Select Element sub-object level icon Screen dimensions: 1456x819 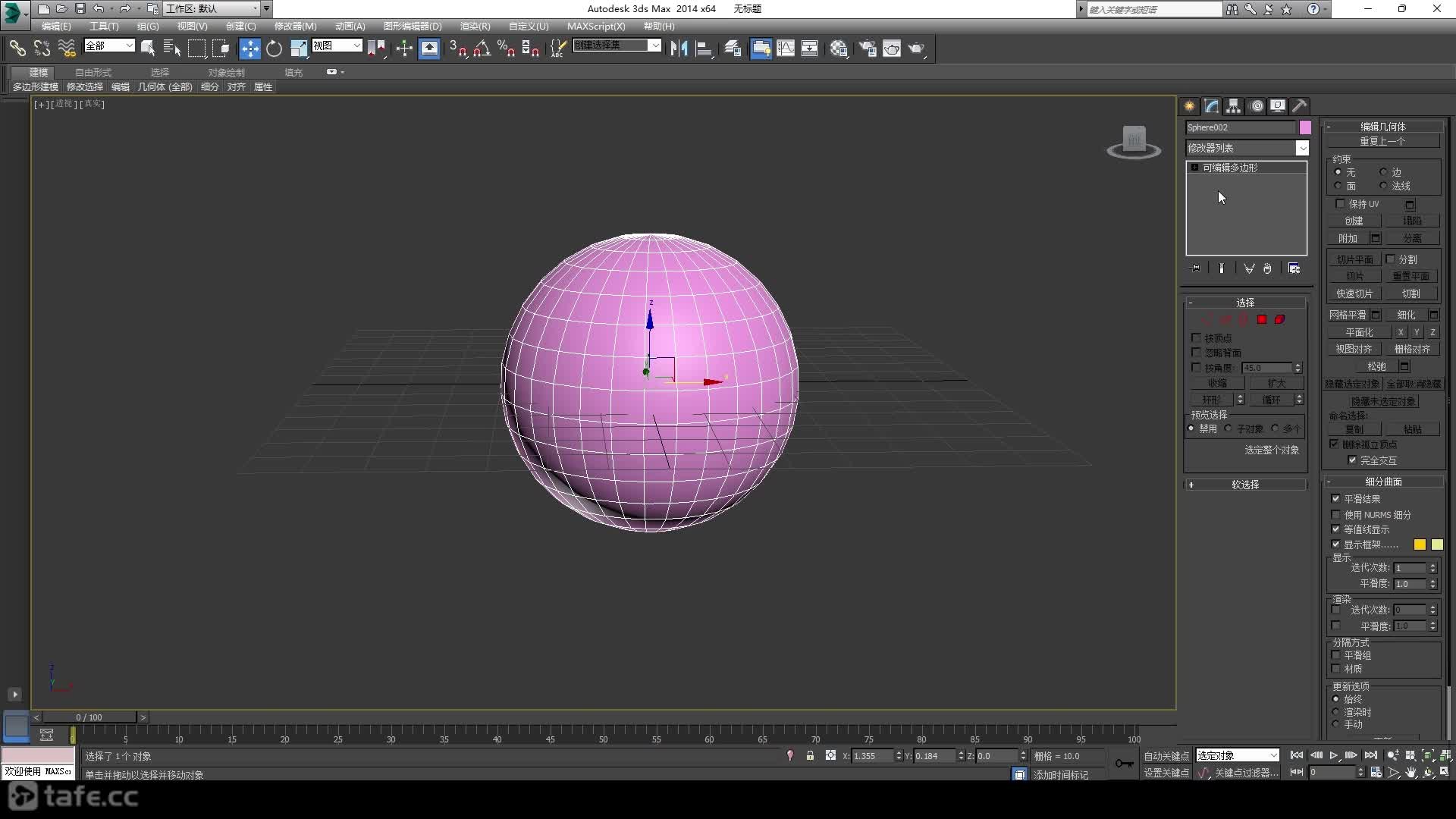[1280, 320]
